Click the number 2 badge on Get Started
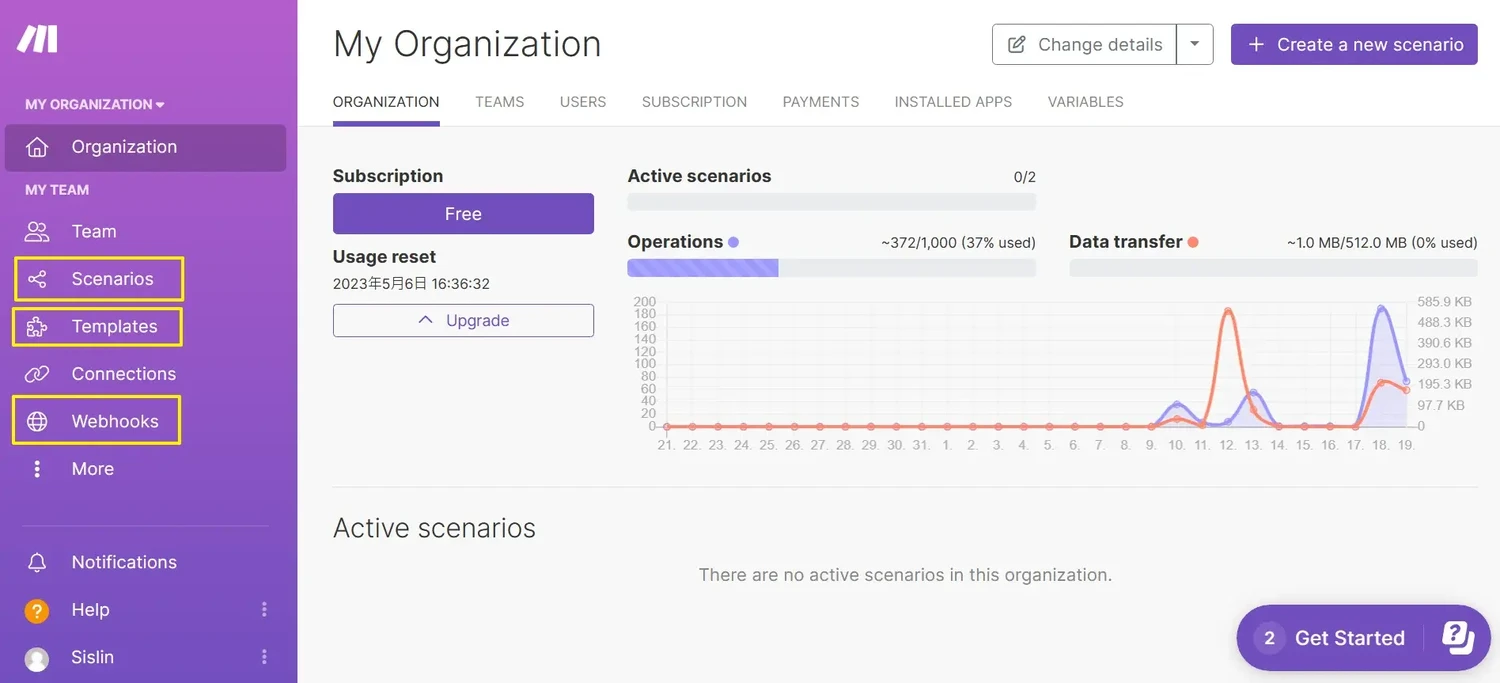1500x683 pixels. click(1269, 638)
